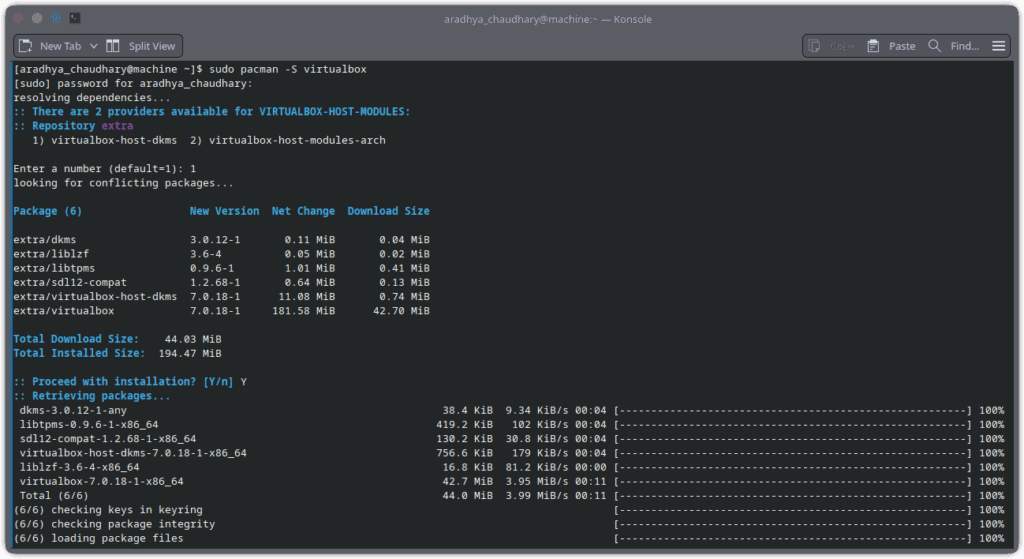Paste clipboard using the Paste button

(891, 46)
